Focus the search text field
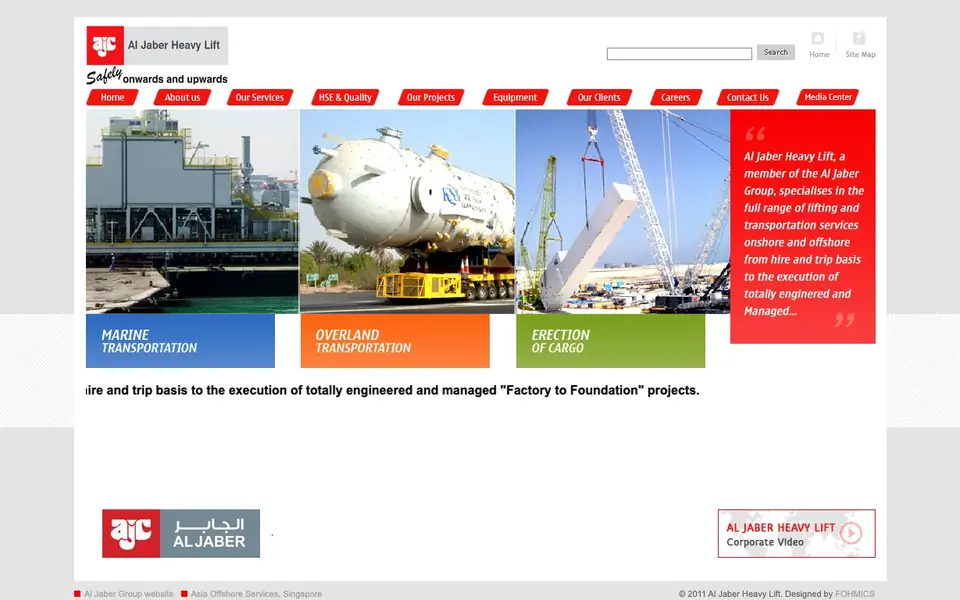This screenshot has width=960, height=600. tap(679, 54)
